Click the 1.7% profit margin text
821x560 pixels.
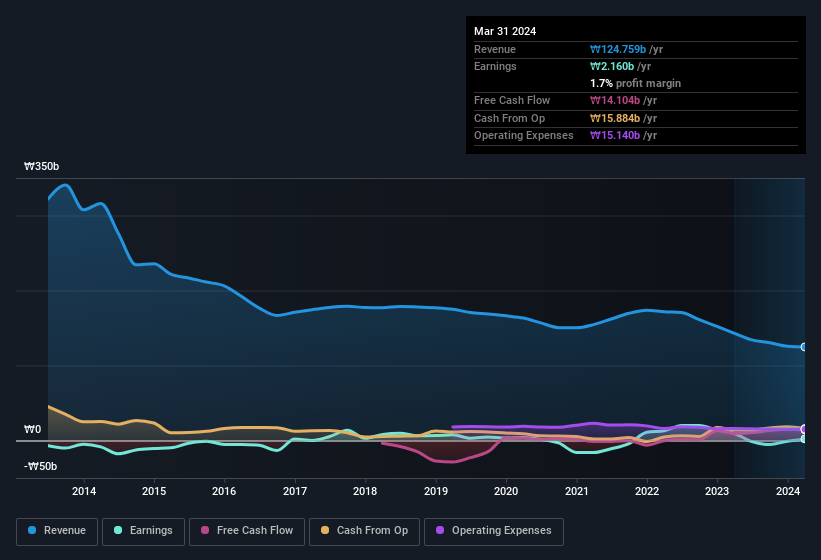636,83
